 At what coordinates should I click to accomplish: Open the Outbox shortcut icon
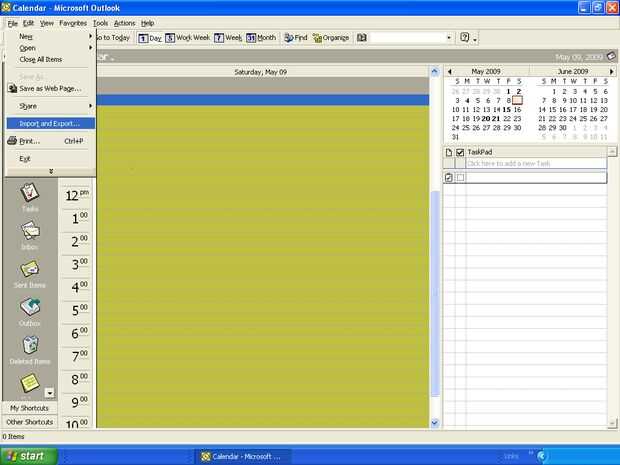(30, 307)
